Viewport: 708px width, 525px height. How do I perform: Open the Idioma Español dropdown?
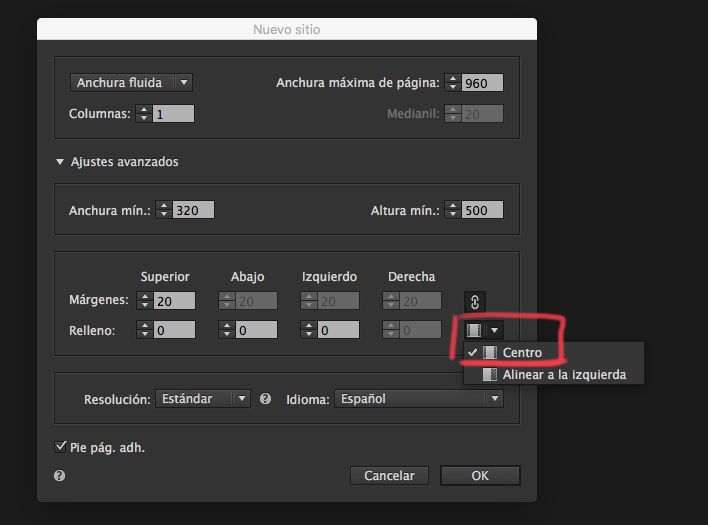(x=419, y=399)
